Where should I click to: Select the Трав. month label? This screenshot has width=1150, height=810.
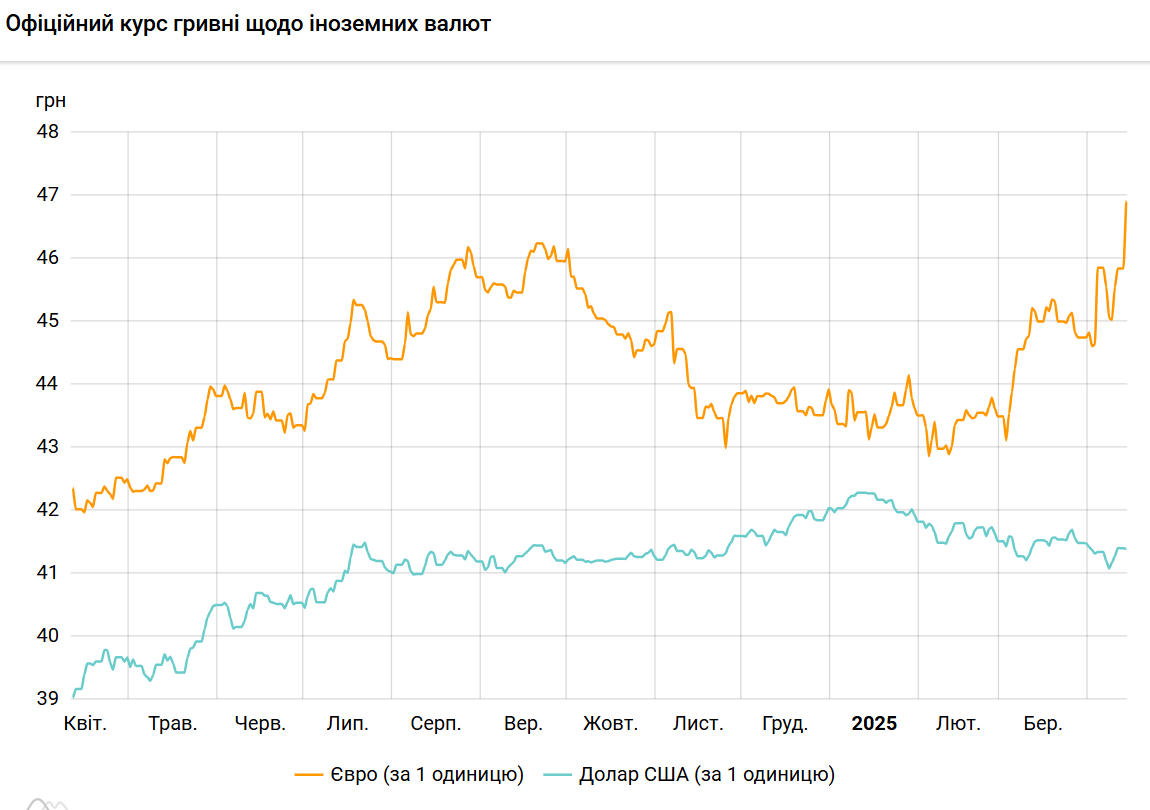click(173, 724)
